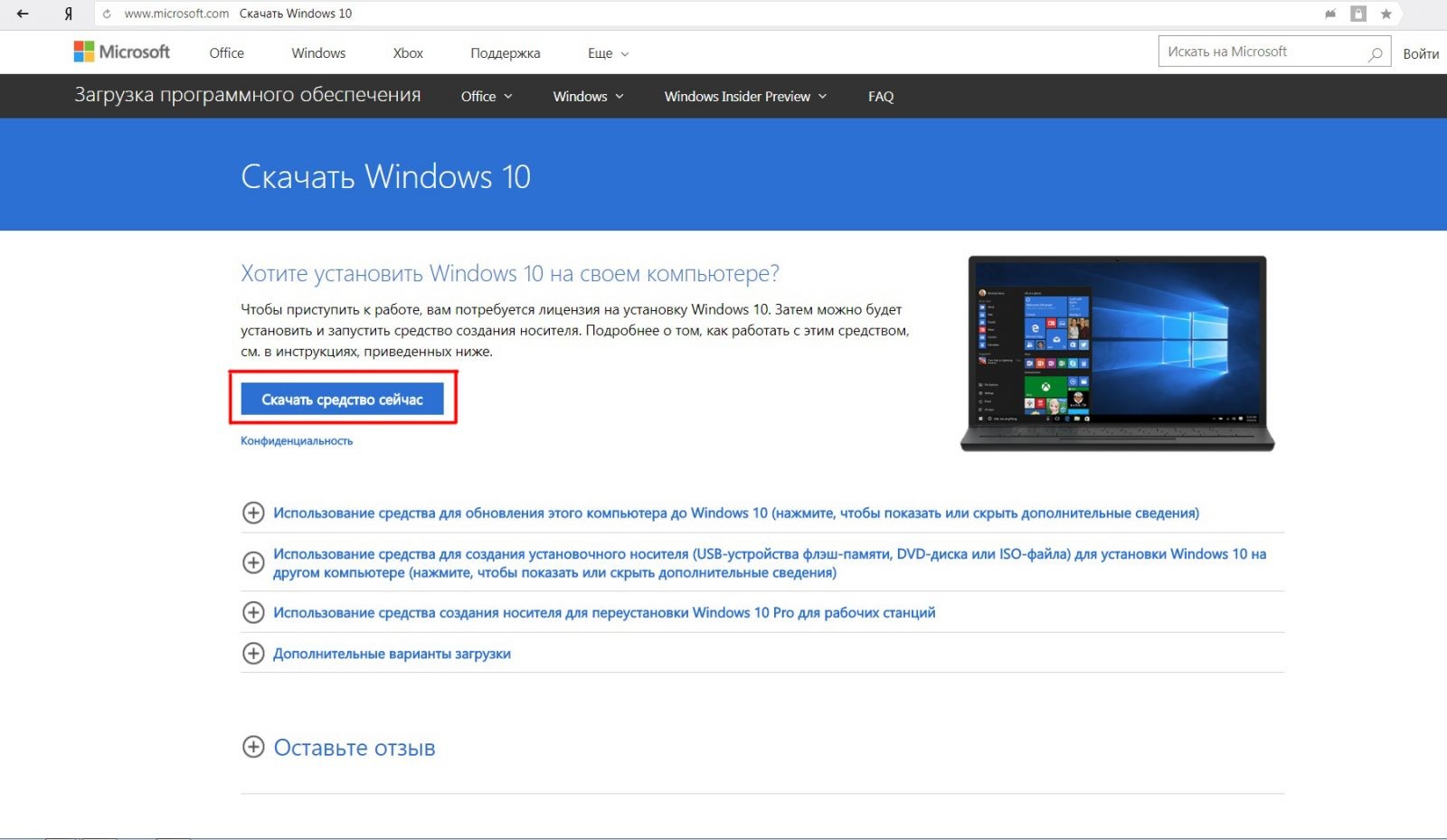This screenshot has height=840, width=1447.
Task: Open Office in the top white navigation
Action: point(226,52)
